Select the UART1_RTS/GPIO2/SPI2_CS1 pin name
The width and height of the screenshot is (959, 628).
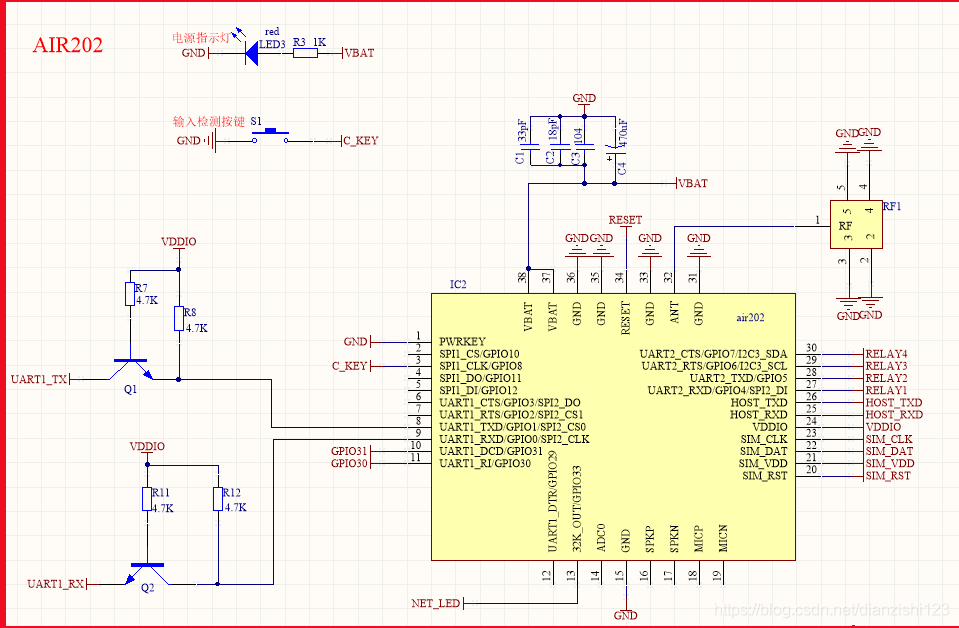click(511, 415)
